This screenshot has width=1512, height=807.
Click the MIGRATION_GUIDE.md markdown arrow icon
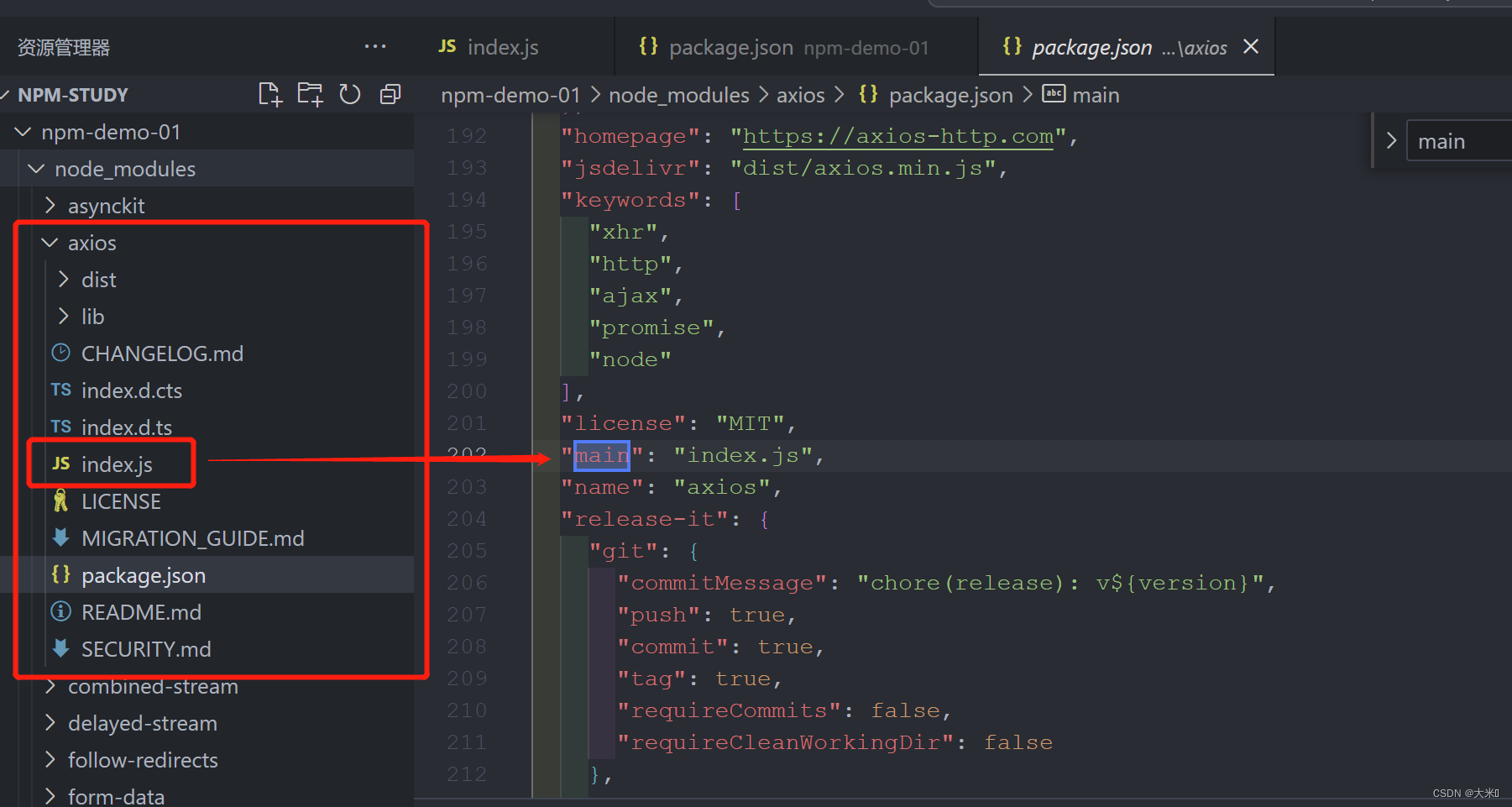[x=60, y=537]
